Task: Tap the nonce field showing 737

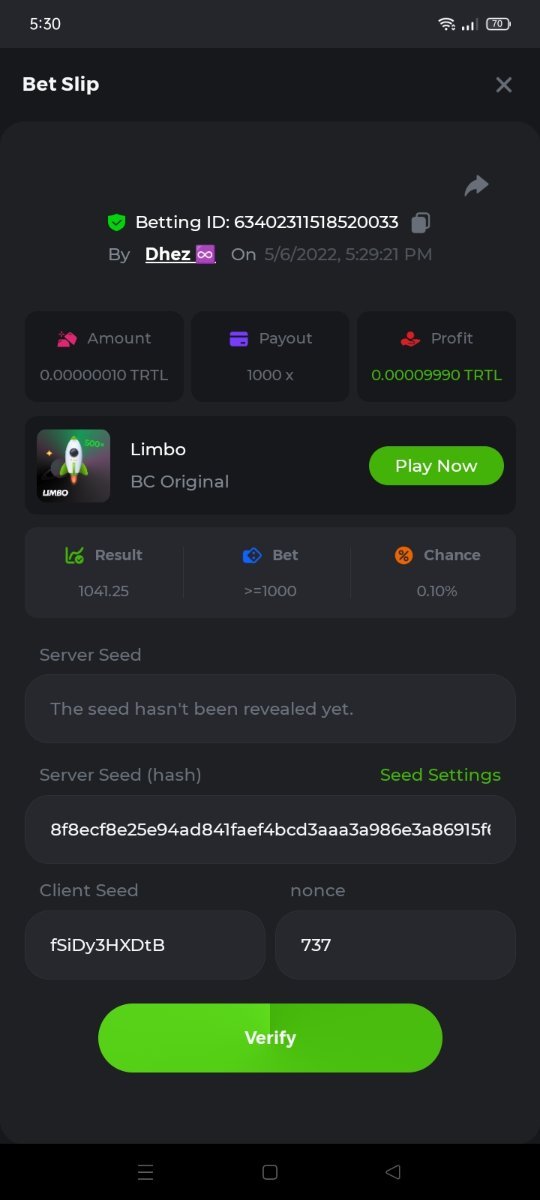Action: pos(395,944)
